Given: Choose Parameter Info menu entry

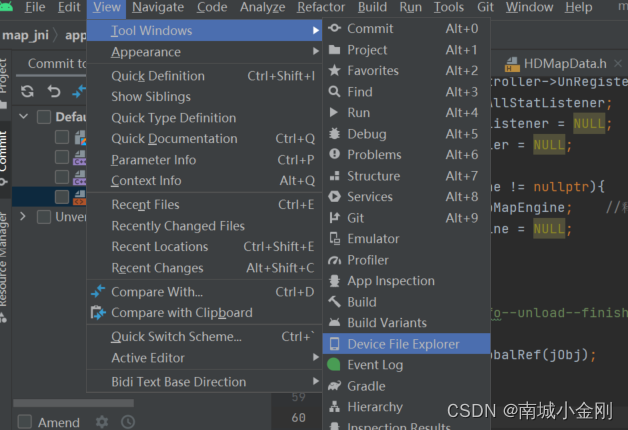Looking at the screenshot, I should [204, 160].
